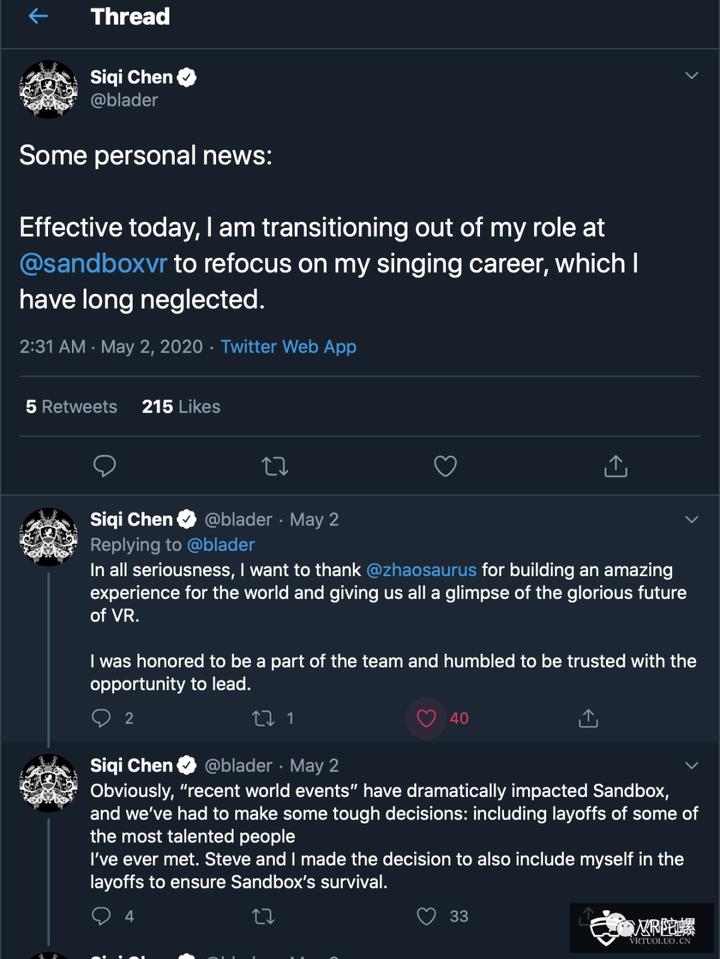Retweet the main 'Some personal news' tweet
Viewport: 720px width, 959px height.
[274, 466]
